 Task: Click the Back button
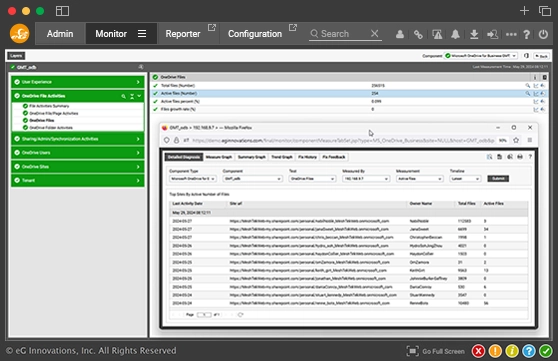point(541,56)
